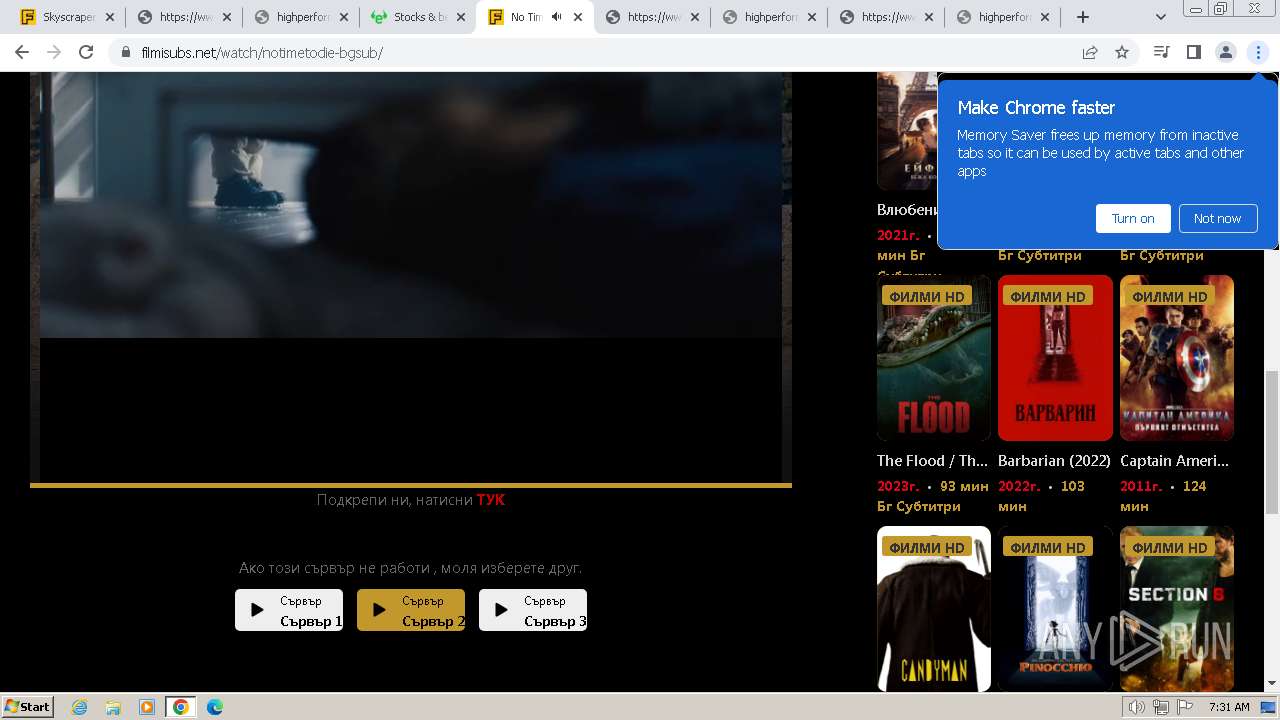Open the Chrome side panel
The width and height of the screenshot is (1280, 720).
tap(1193, 52)
